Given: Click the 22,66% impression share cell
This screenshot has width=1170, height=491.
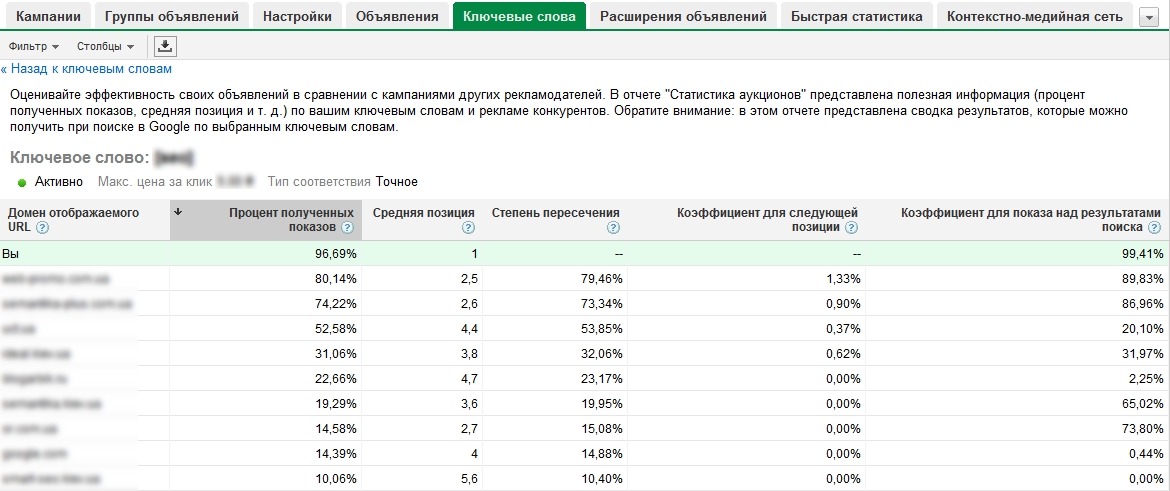Looking at the screenshot, I should (x=336, y=379).
